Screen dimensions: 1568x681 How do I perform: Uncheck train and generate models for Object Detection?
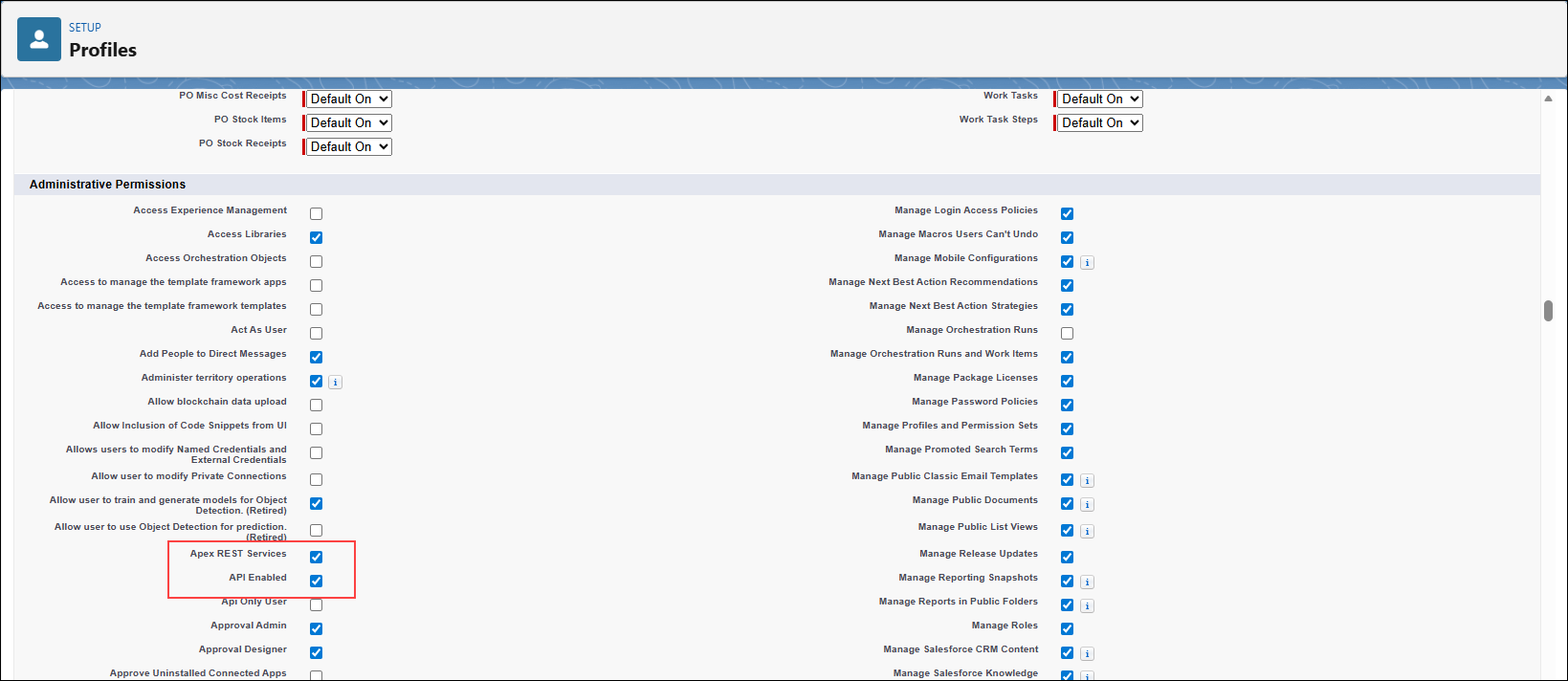click(x=317, y=504)
